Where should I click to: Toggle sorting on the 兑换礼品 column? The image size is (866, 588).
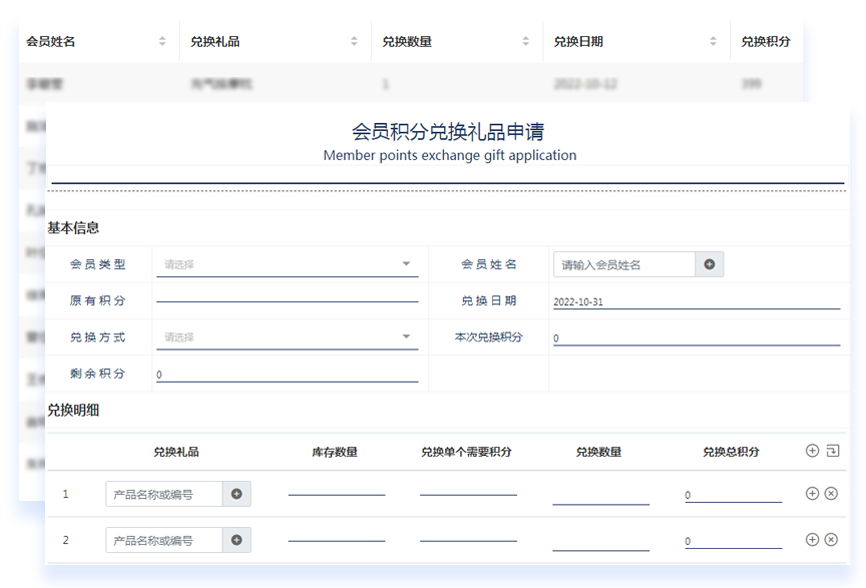click(x=355, y=42)
